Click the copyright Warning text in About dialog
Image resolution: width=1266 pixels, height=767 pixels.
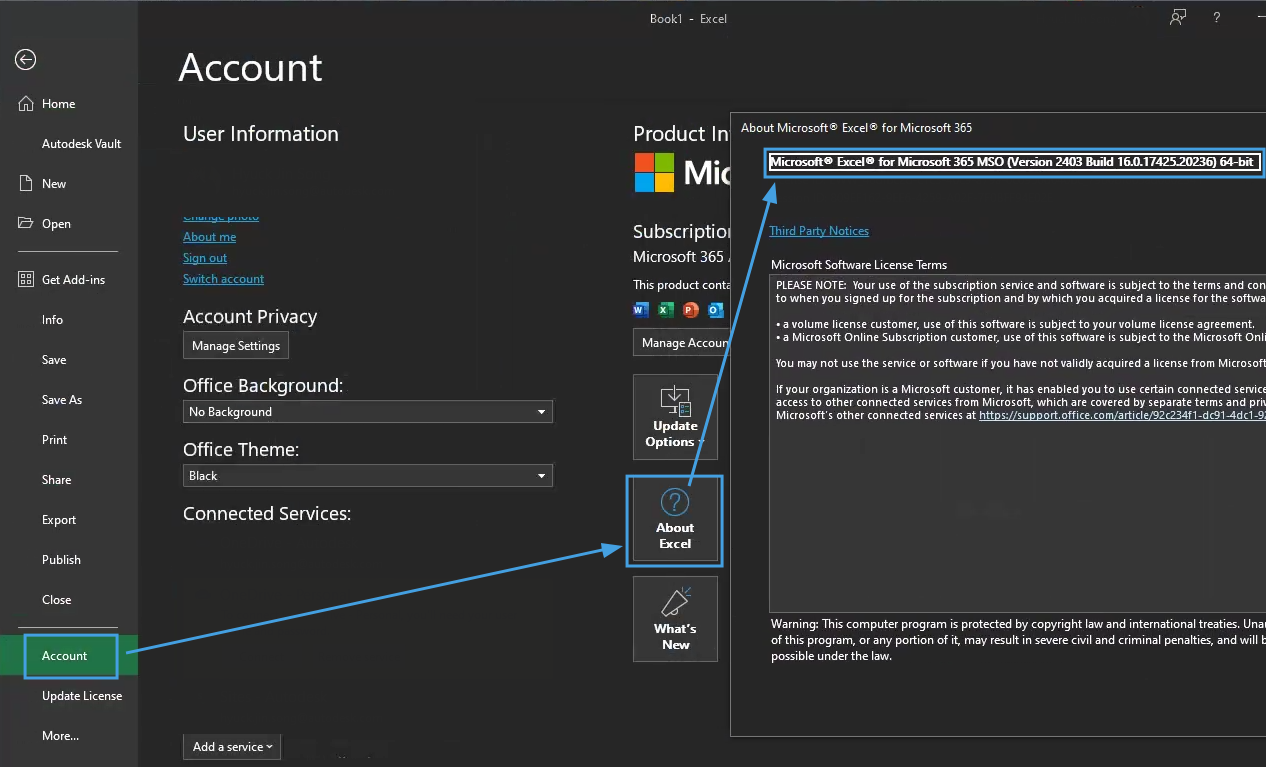1018,640
